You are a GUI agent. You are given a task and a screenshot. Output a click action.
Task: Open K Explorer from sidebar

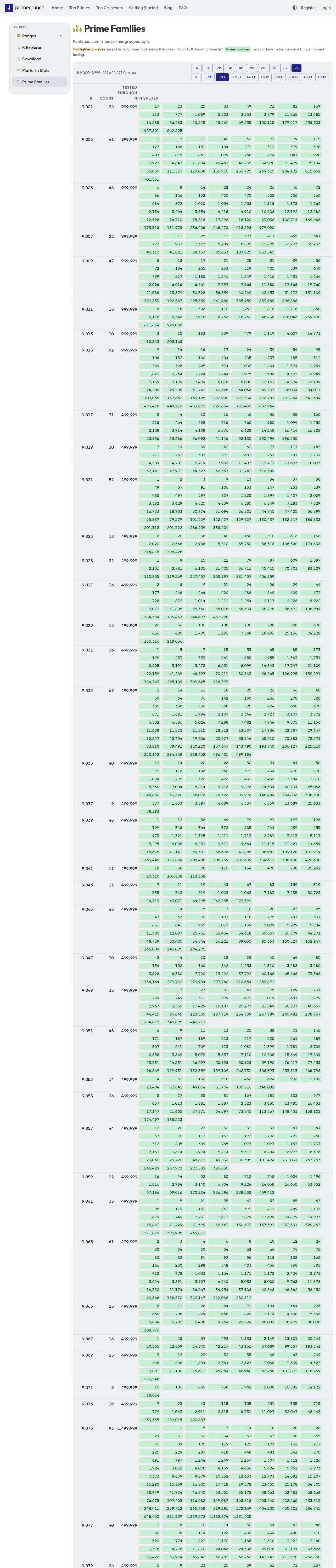click(x=32, y=48)
